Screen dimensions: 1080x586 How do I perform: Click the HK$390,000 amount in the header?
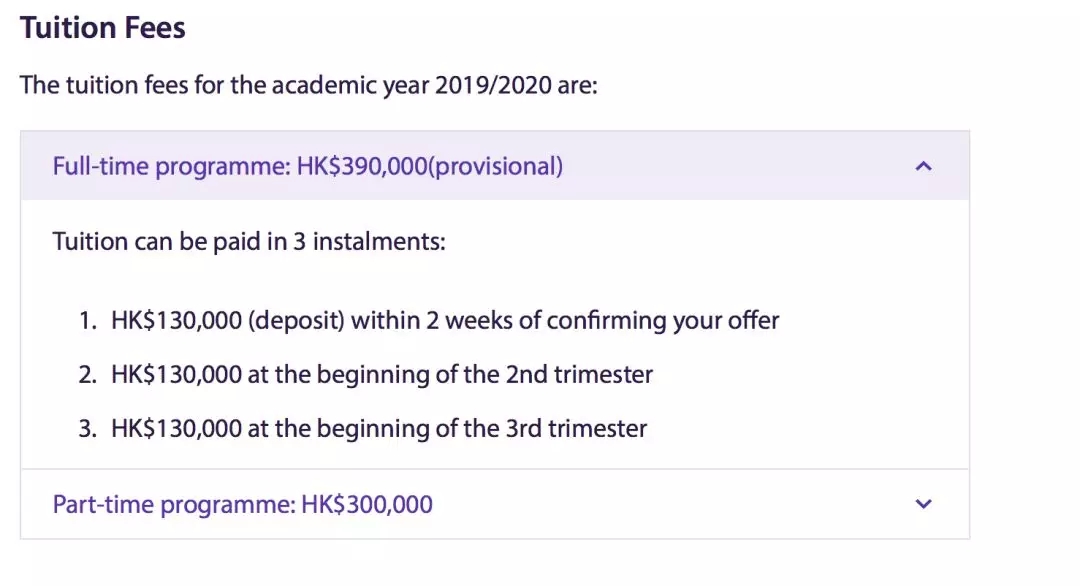coord(362,166)
